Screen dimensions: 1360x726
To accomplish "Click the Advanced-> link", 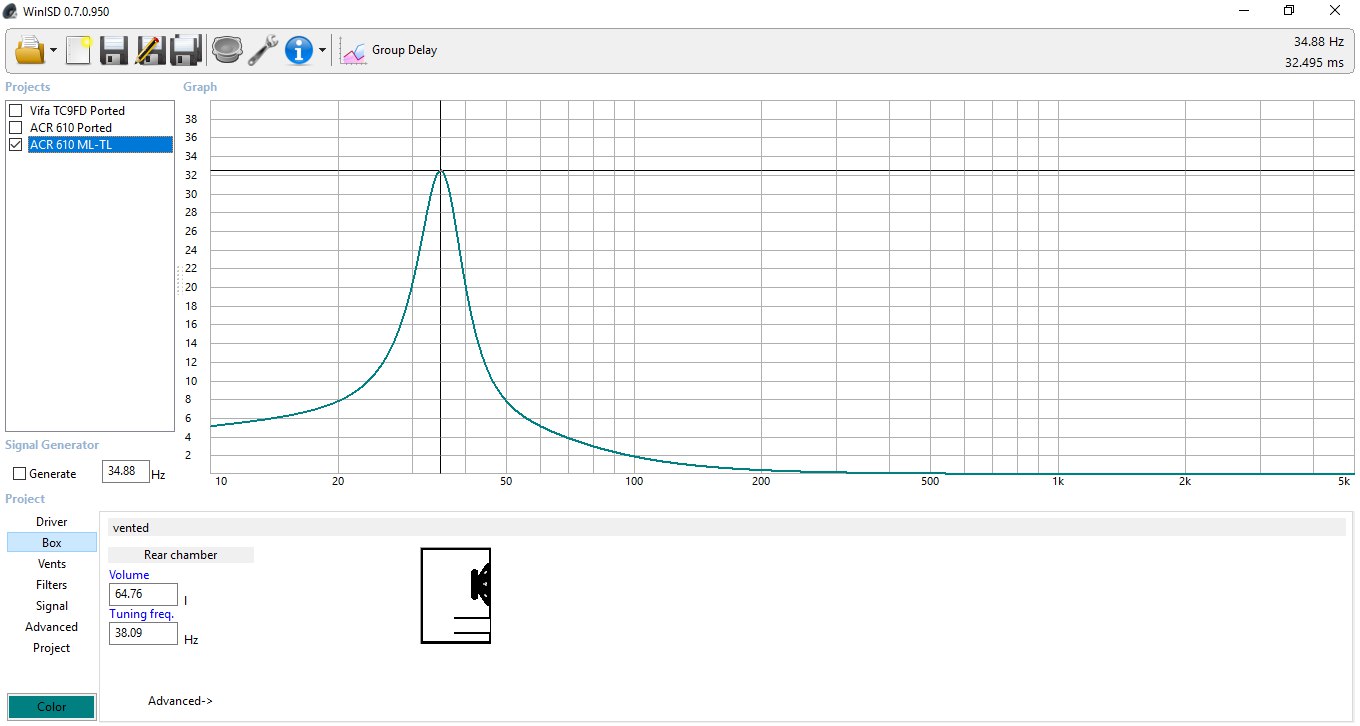I will pos(180,701).
